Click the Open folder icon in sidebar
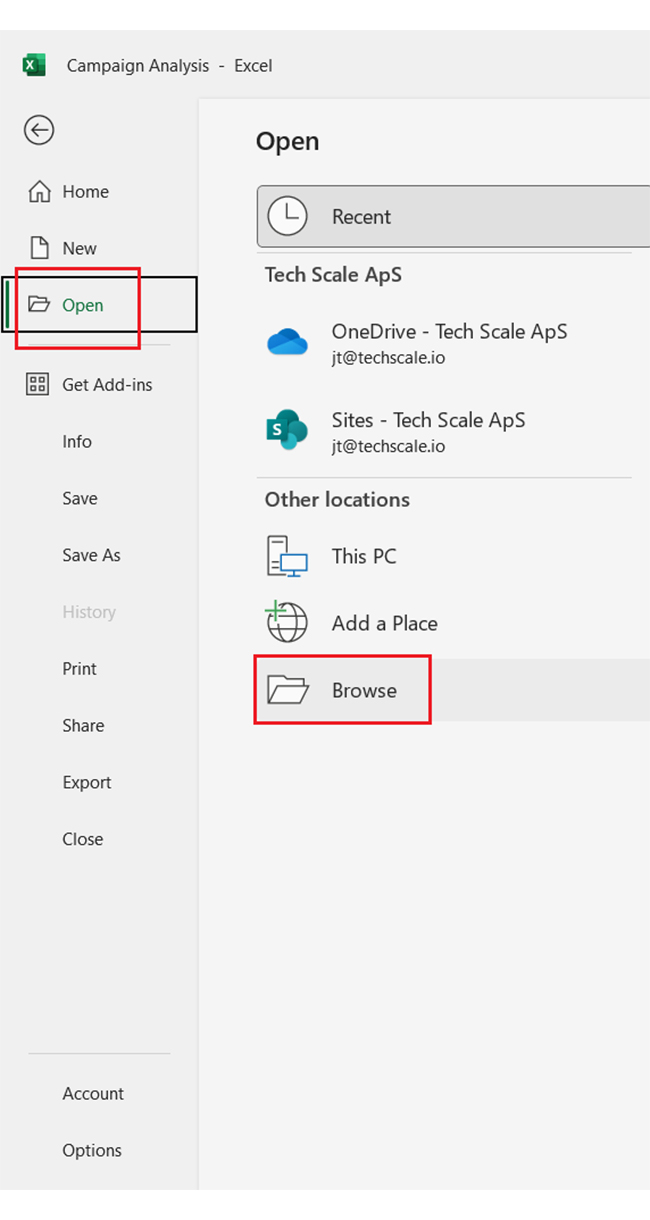 [x=39, y=305]
